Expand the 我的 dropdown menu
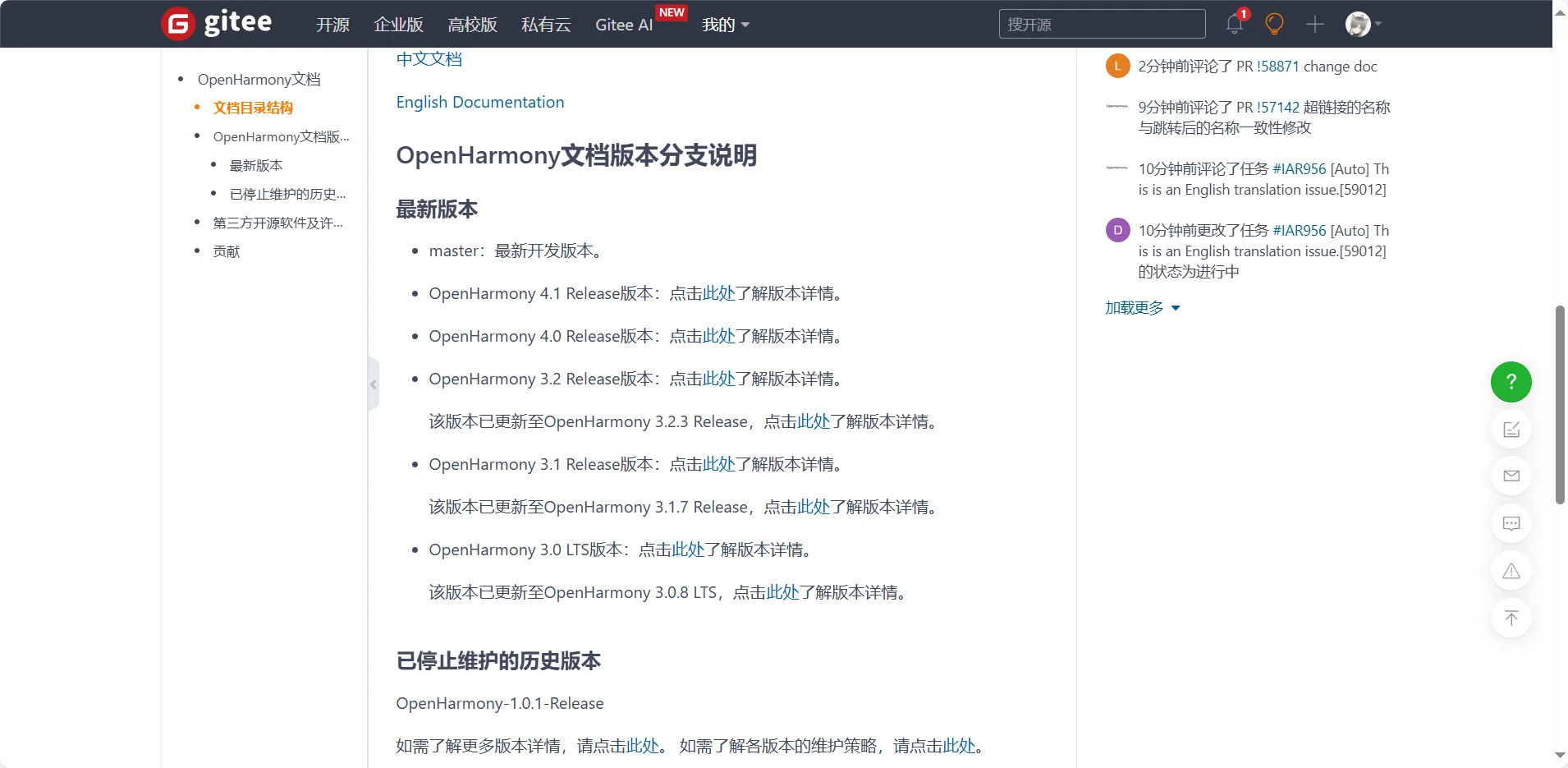 (725, 25)
